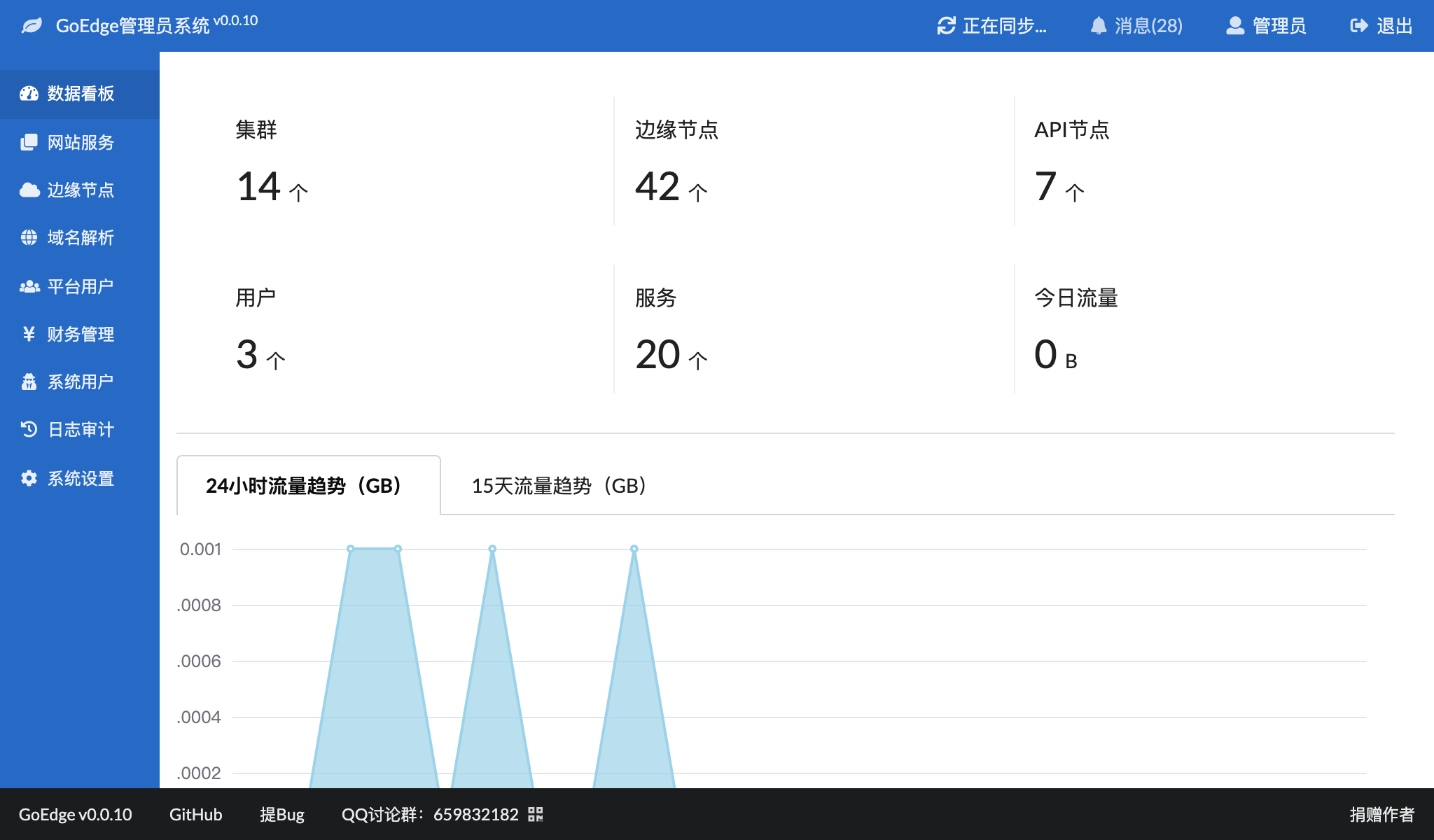Select the 网站服务 book icon in sidebar
Image resolution: width=1434 pixels, height=840 pixels.
click(x=29, y=142)
